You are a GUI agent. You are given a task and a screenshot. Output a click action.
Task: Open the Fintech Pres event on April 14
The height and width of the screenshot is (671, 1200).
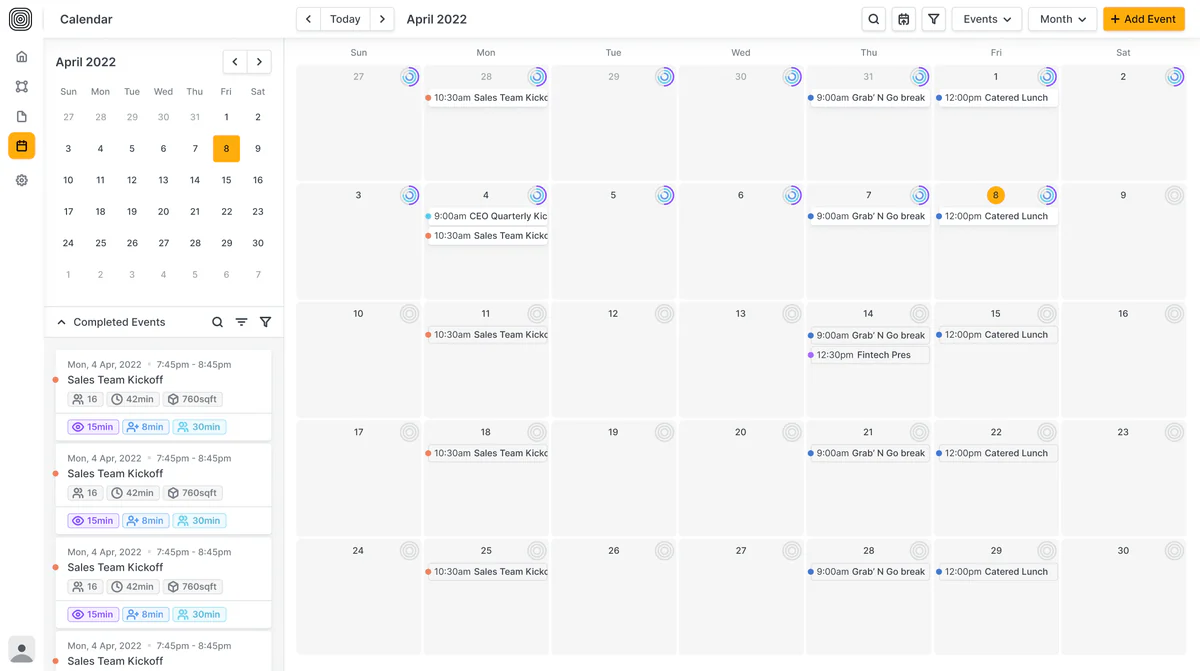(868, 355)
